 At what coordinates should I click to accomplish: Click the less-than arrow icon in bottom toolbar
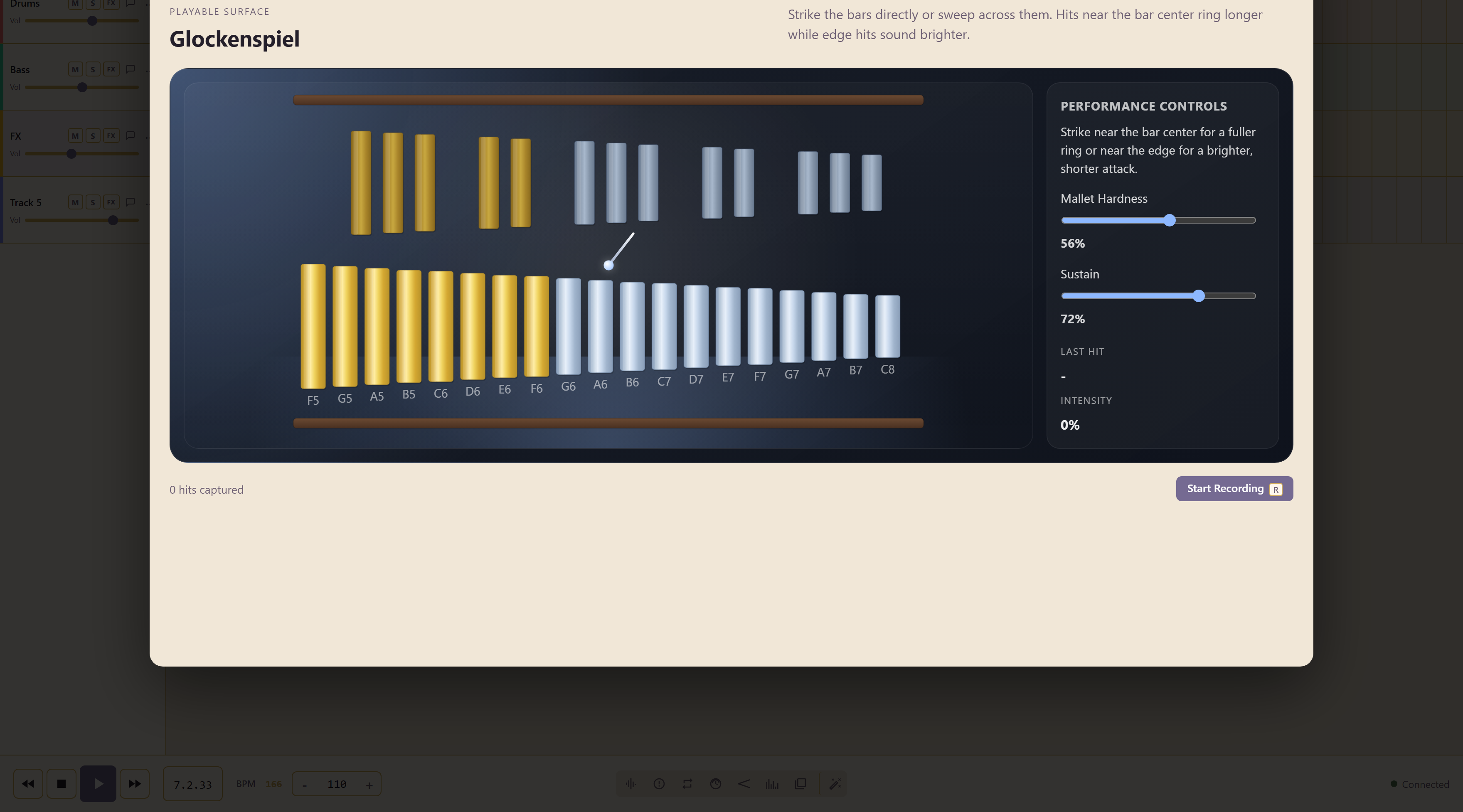pos(744,784)
